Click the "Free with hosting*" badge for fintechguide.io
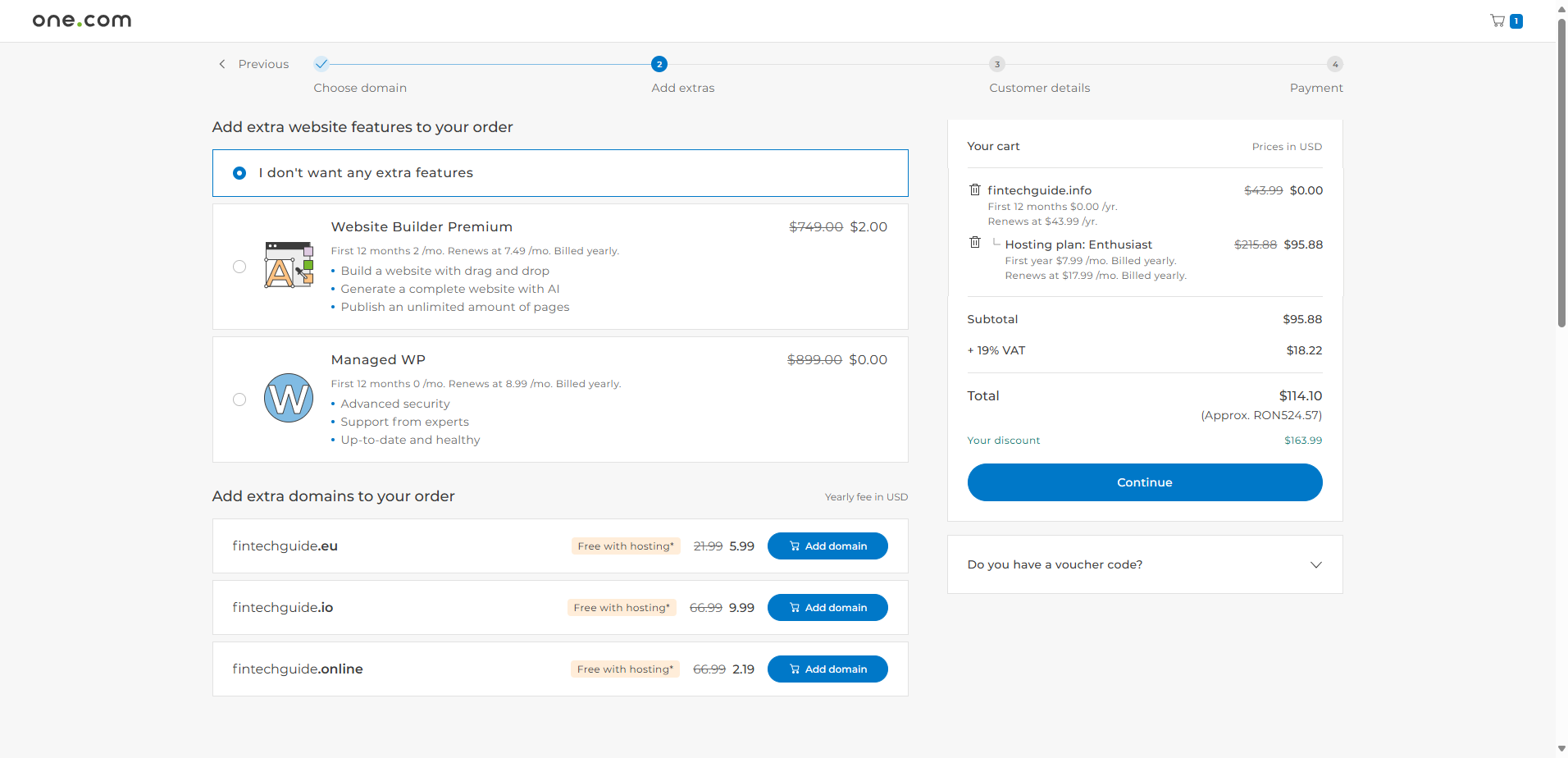The height and width of the screenshot is (758, 1568). tap(622, 608)
